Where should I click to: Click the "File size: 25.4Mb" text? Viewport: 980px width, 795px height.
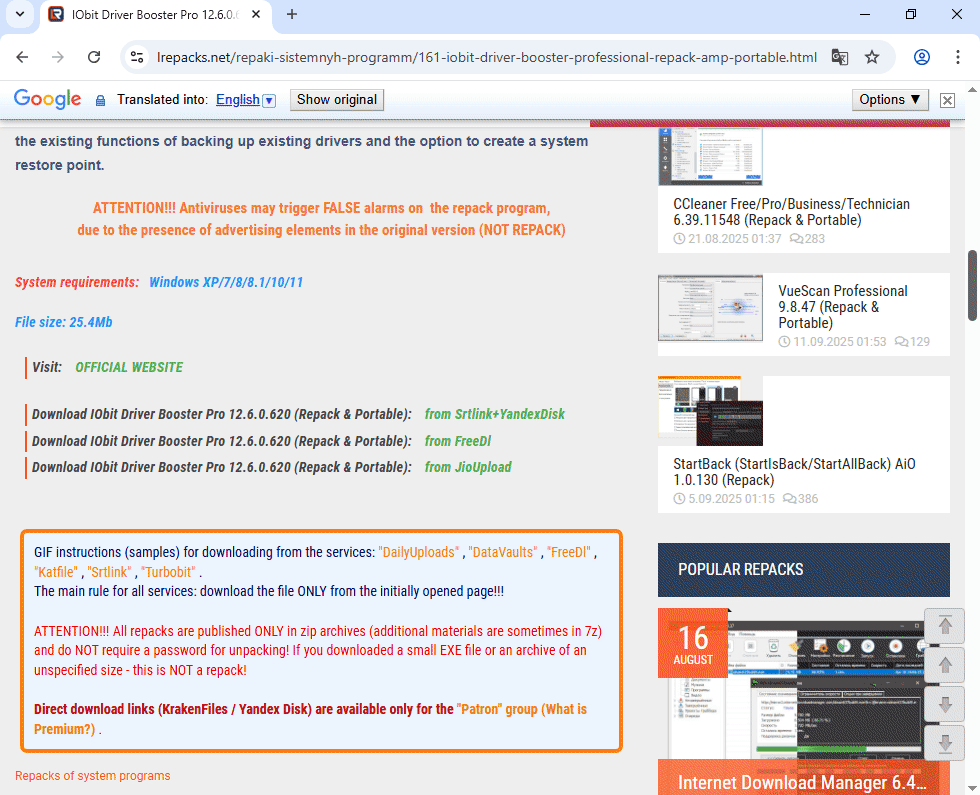point(64,322)
